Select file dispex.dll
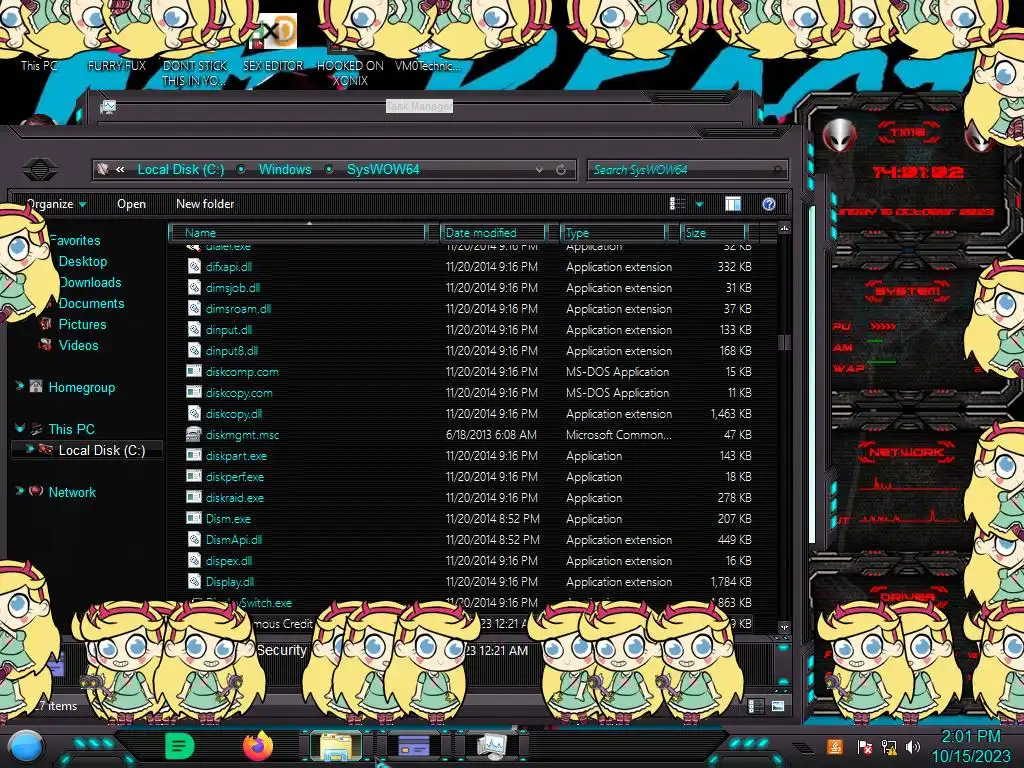 tap(229, 560)
